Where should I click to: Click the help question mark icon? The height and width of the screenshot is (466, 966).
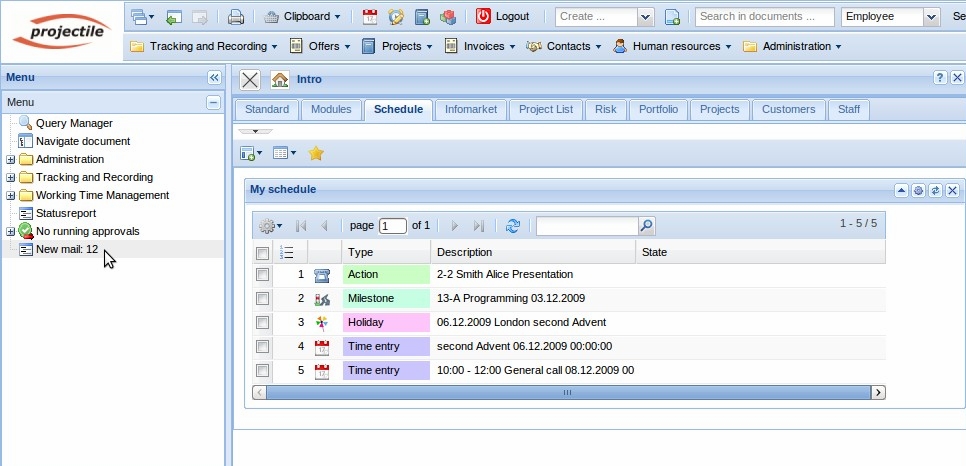point(940,78)
